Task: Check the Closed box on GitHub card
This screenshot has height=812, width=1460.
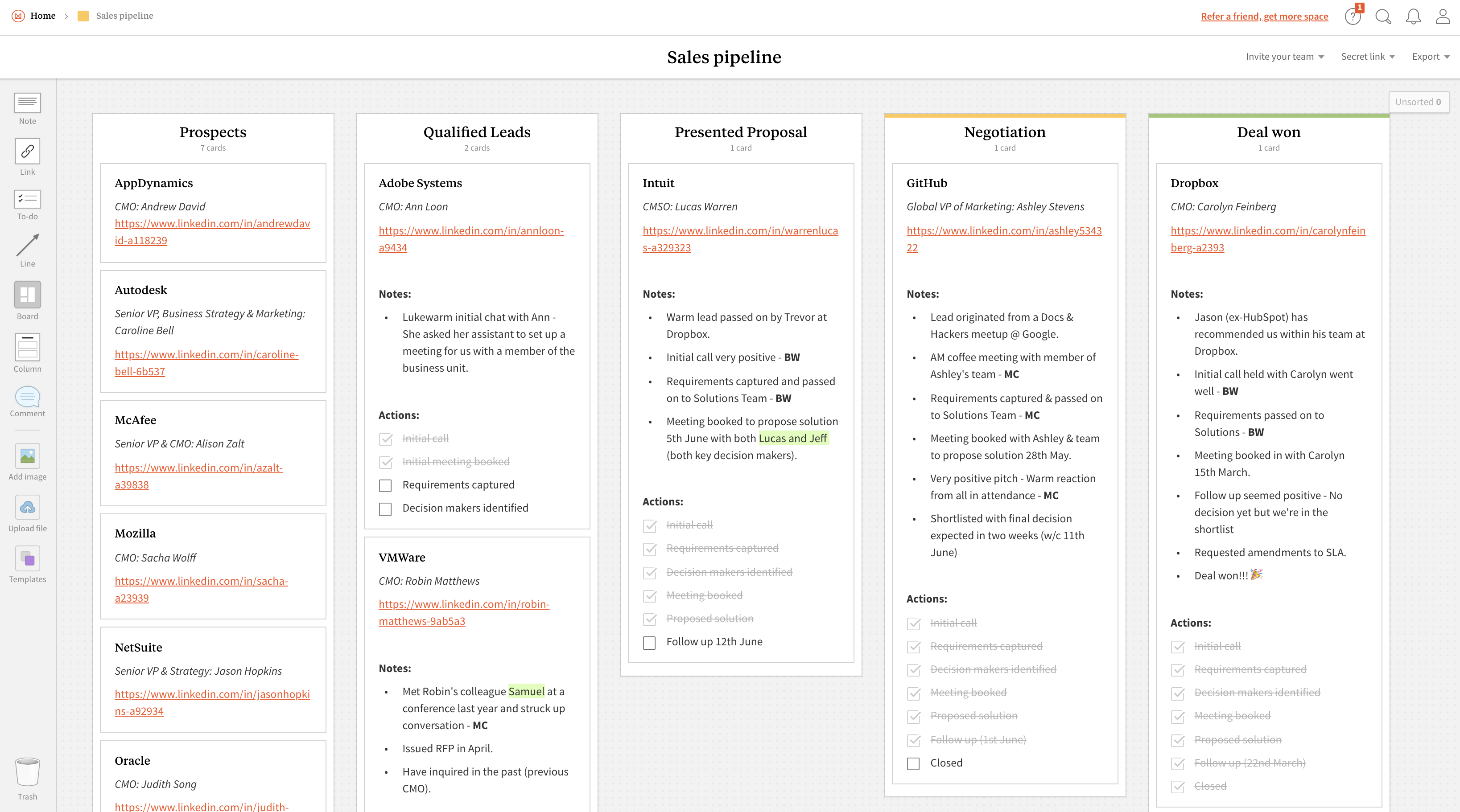Action: [x=913, y=763]
